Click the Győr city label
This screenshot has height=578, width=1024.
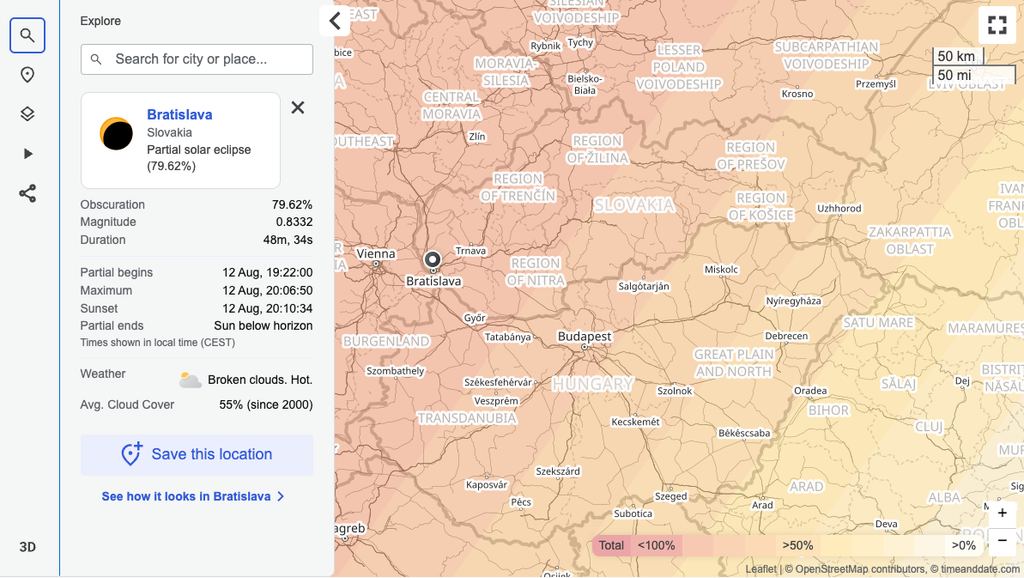[475, 318]
